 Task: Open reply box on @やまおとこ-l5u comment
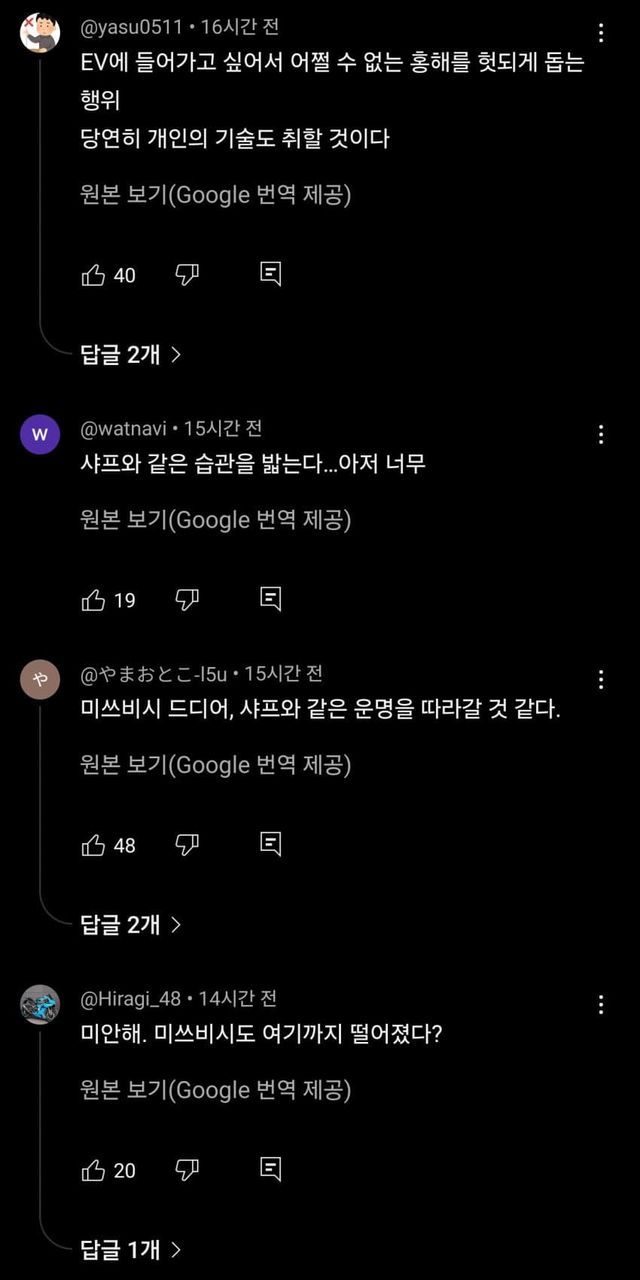pyautogui.click(x=270, y=845)
